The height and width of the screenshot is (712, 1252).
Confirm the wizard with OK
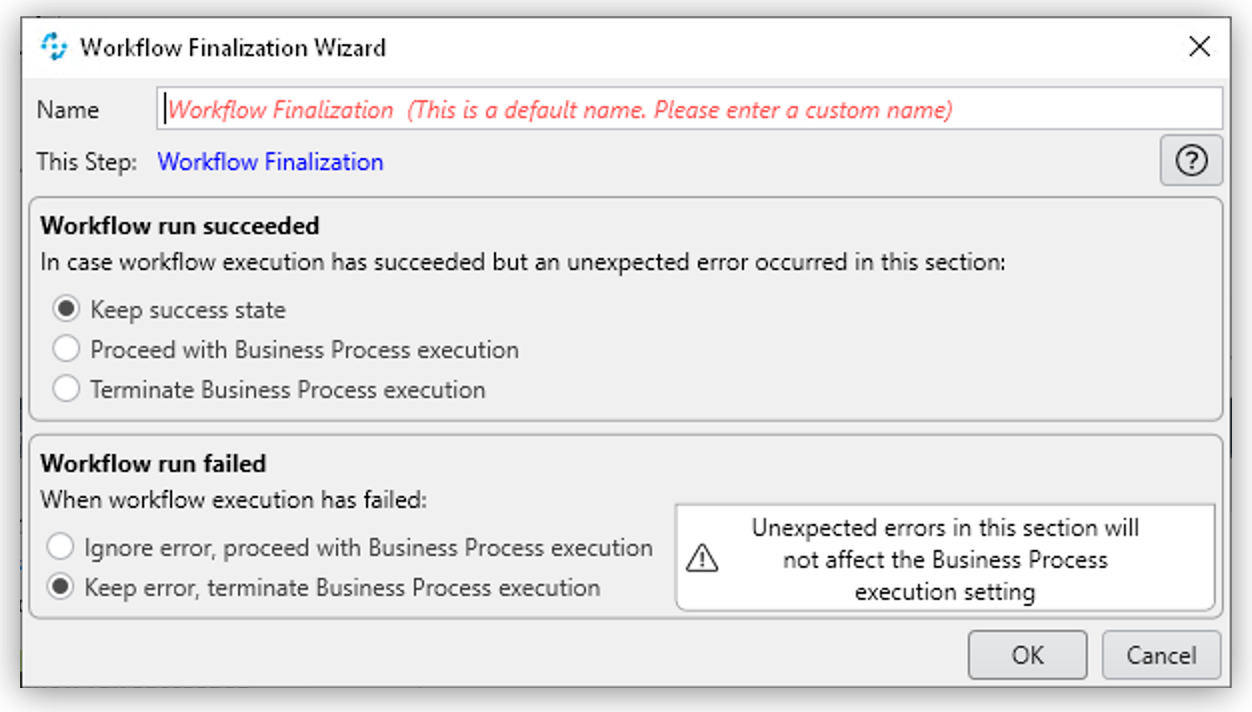1027,655
